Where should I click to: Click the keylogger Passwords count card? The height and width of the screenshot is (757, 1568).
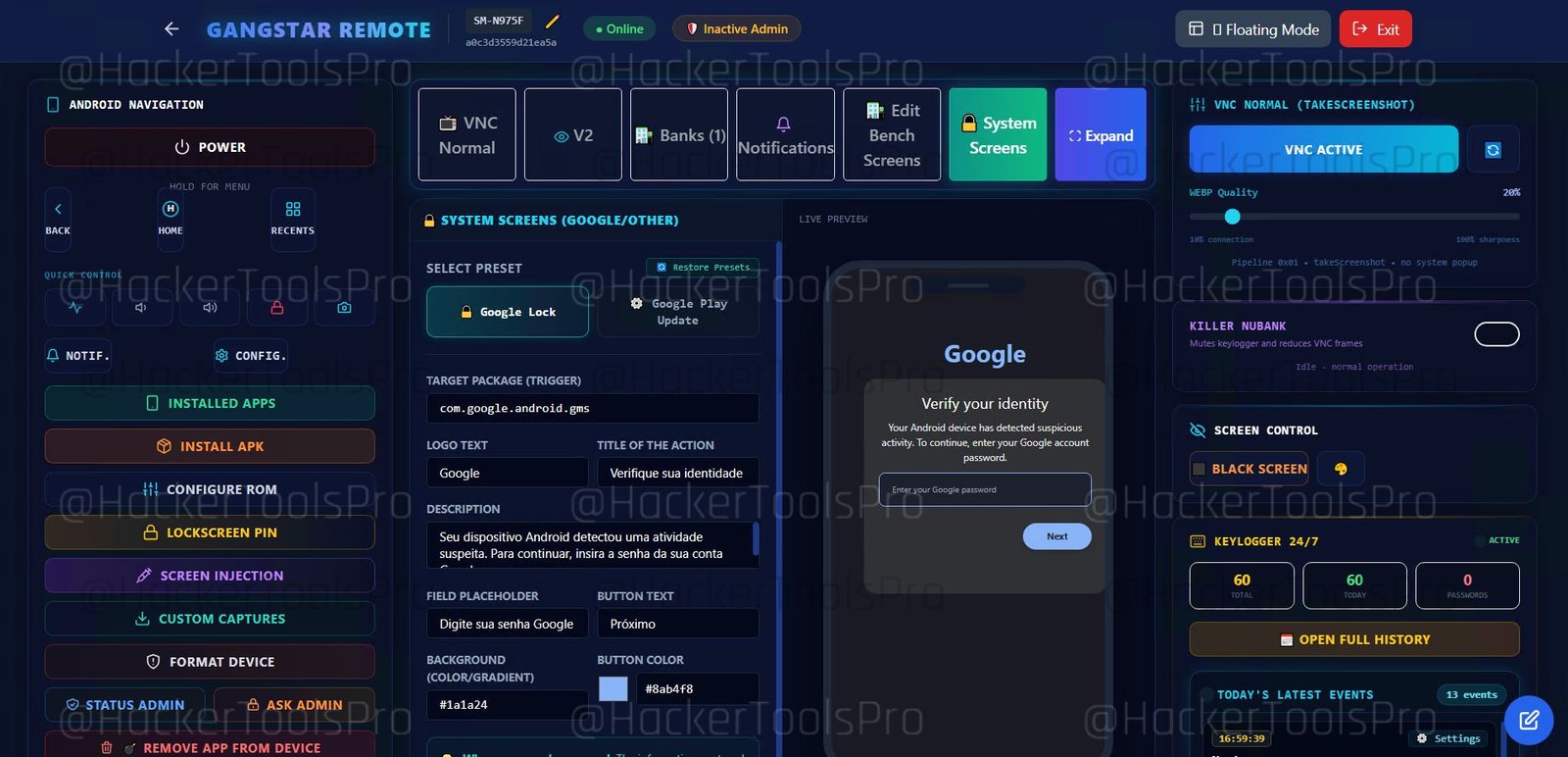coord(1467,585)
